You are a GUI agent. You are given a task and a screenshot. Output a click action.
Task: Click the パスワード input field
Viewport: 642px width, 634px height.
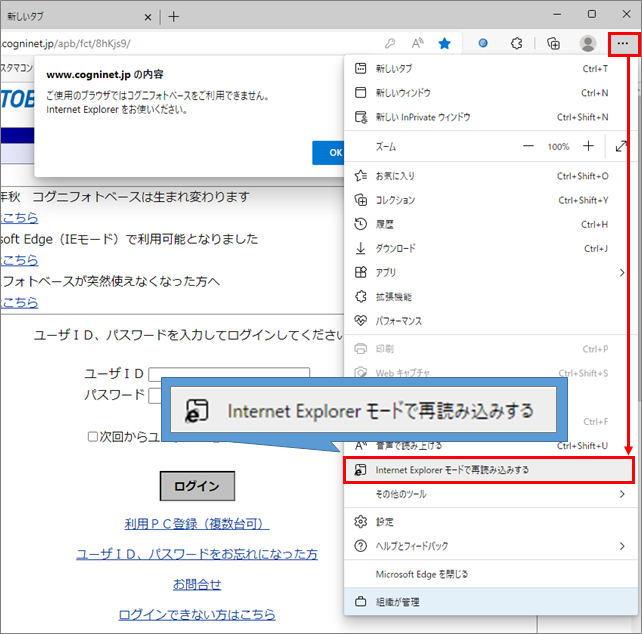pos(155,396)
